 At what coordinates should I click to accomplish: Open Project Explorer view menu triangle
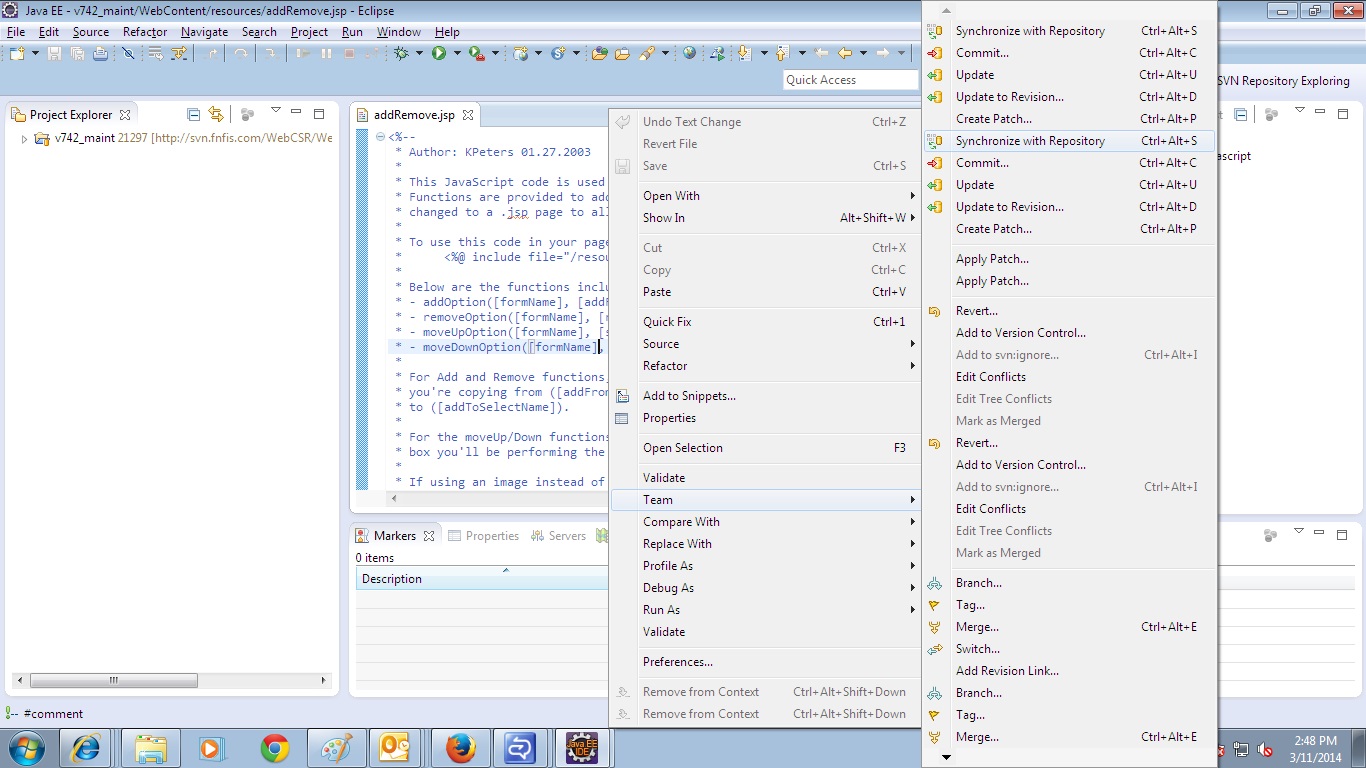click(276, 112)
